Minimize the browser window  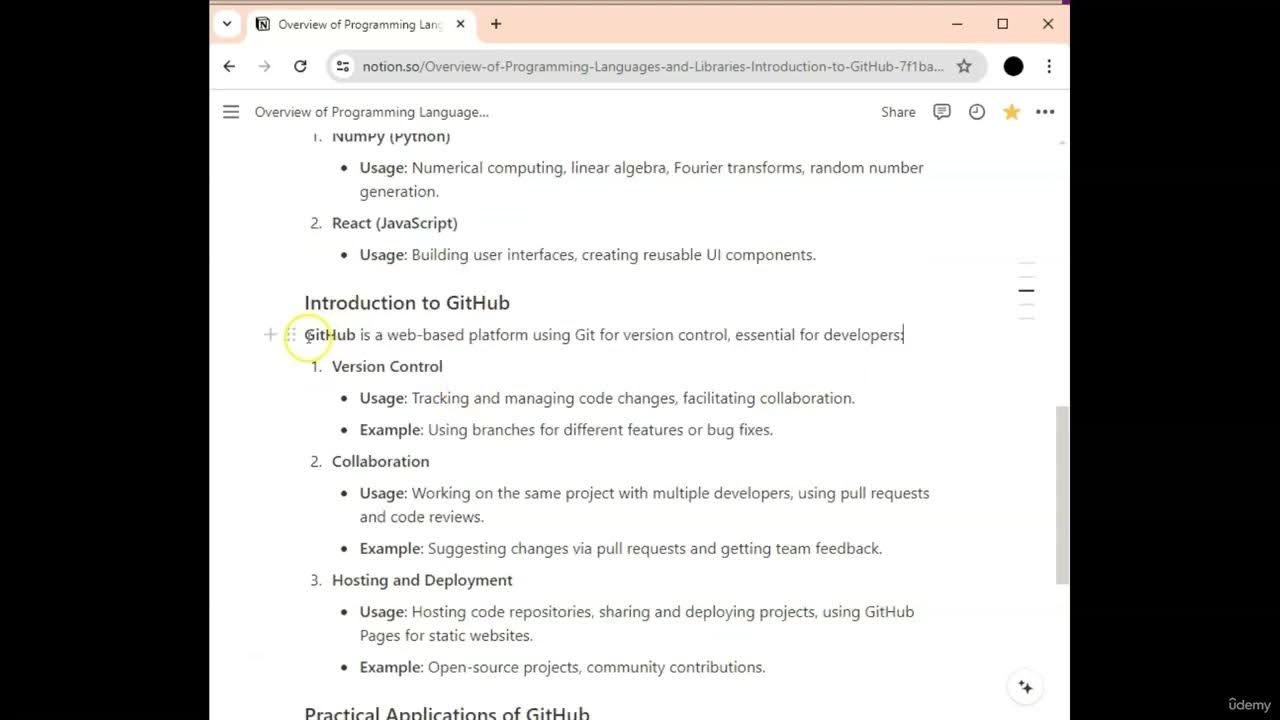pos(957,24)
